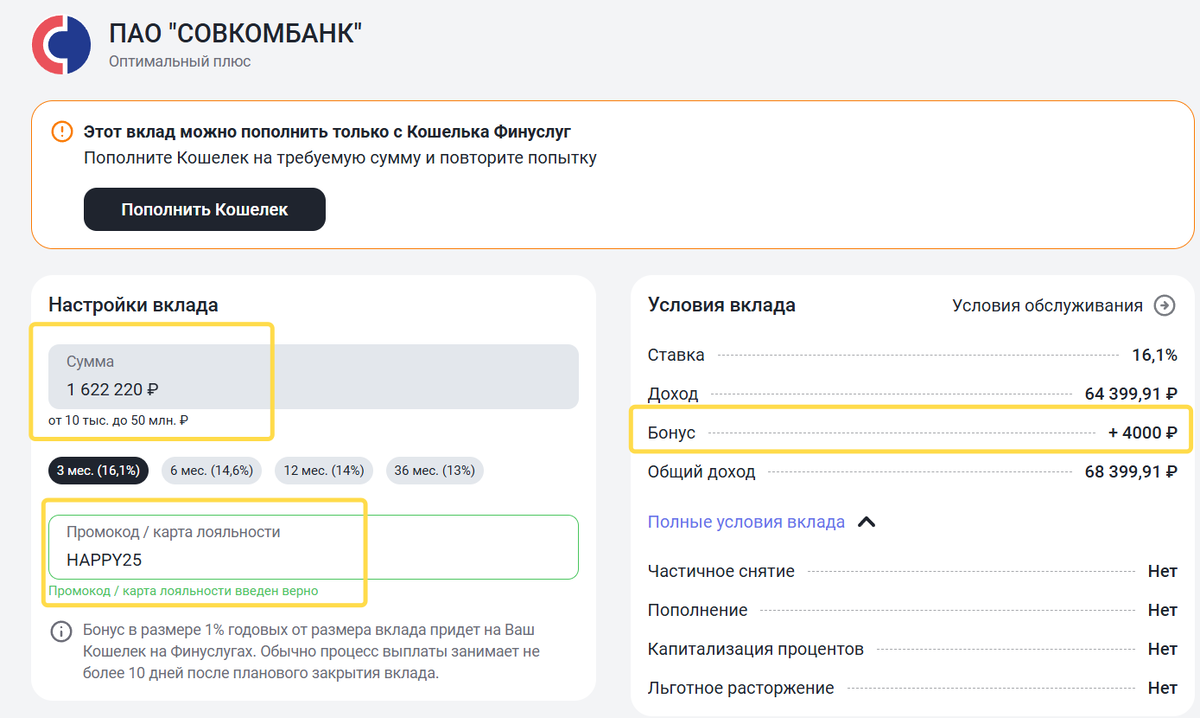Click the orange warning exclamation icon
The width and height of the screenshot is (1200, 718).
[x=62, y=131]
